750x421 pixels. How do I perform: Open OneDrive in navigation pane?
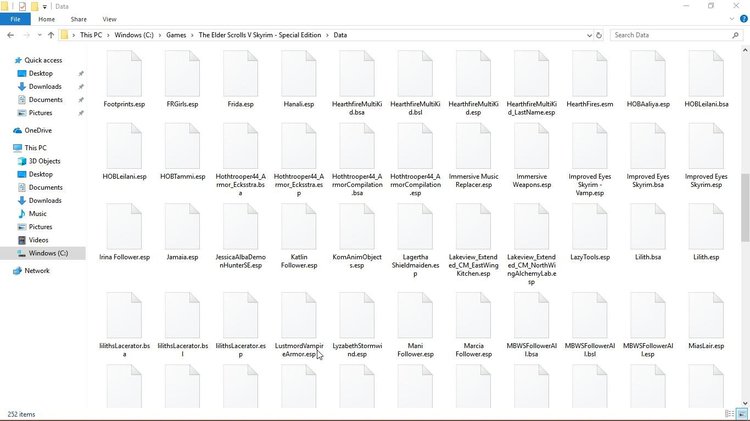[x=38, y=130]
